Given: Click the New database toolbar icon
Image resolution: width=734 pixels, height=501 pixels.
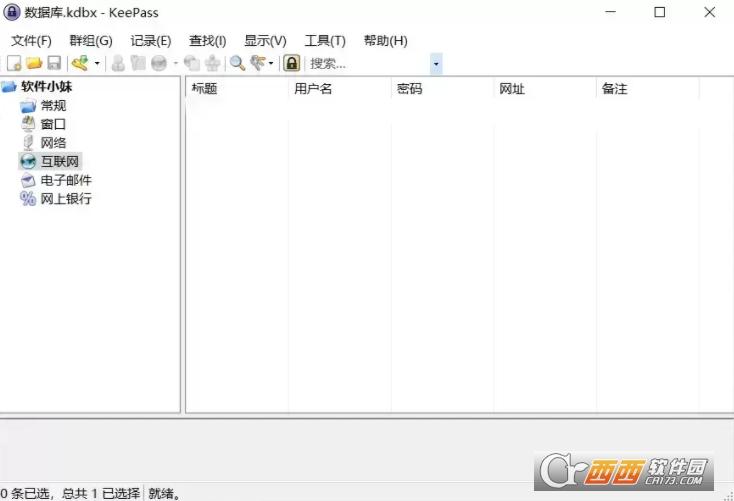Looking at the screenshot, I should pos(14,63).
